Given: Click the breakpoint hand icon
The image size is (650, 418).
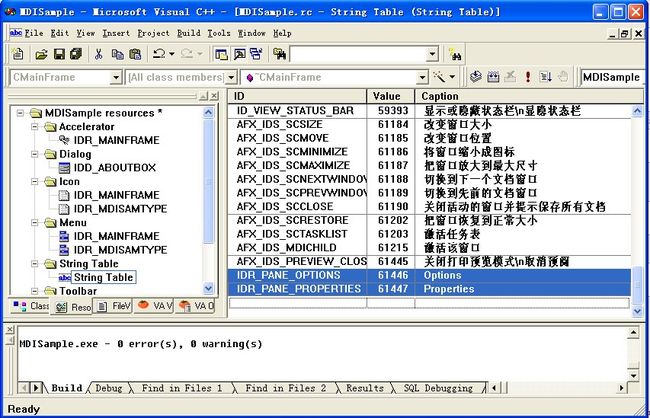Looking at the screenshot, I should pos(563,77).
